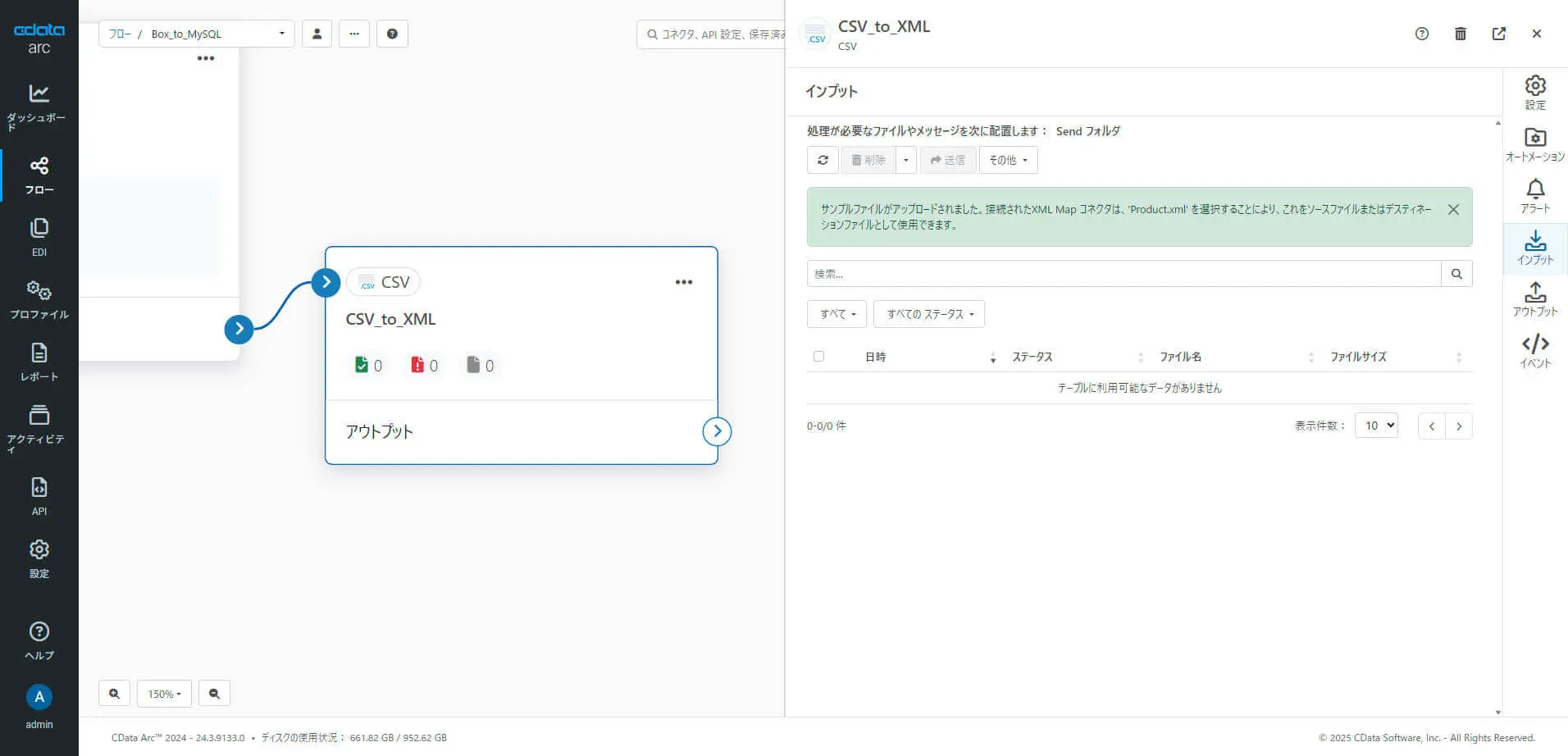1568x756 pixels.
Task: Open options menu on the partially visible connector
Action: click(x=206, y=58)
